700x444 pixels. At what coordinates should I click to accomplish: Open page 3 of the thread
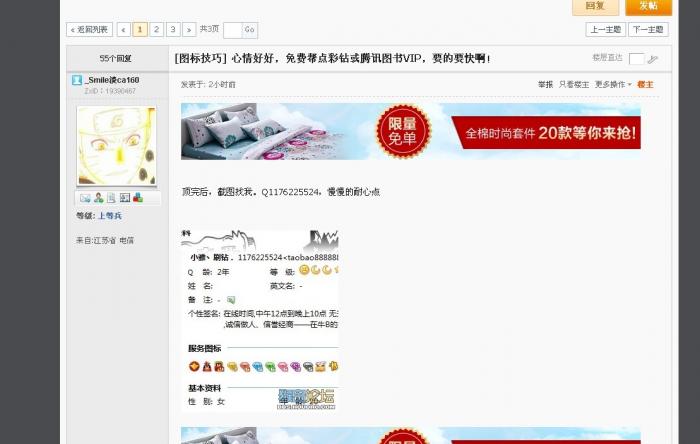click(173, 30)
